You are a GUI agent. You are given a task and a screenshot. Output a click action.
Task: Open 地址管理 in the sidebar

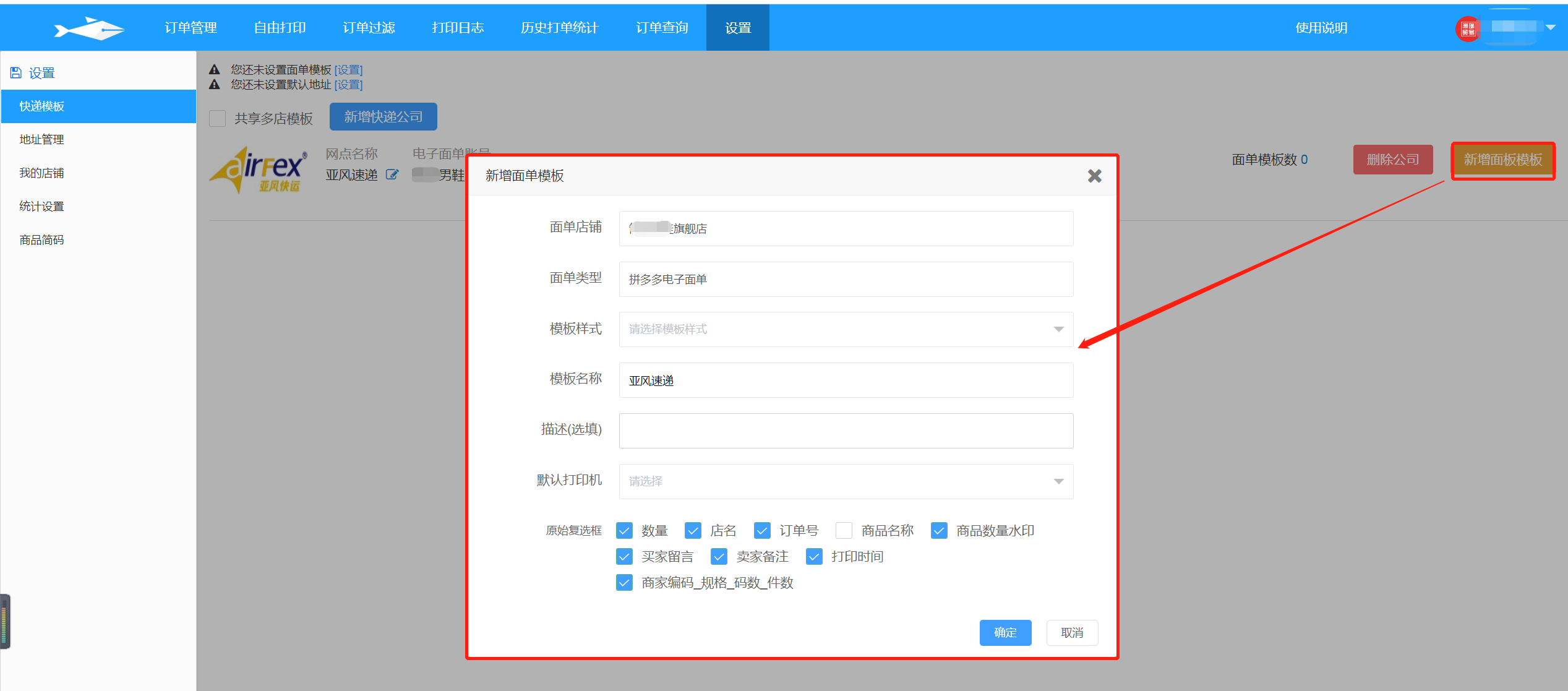point(42,140)
